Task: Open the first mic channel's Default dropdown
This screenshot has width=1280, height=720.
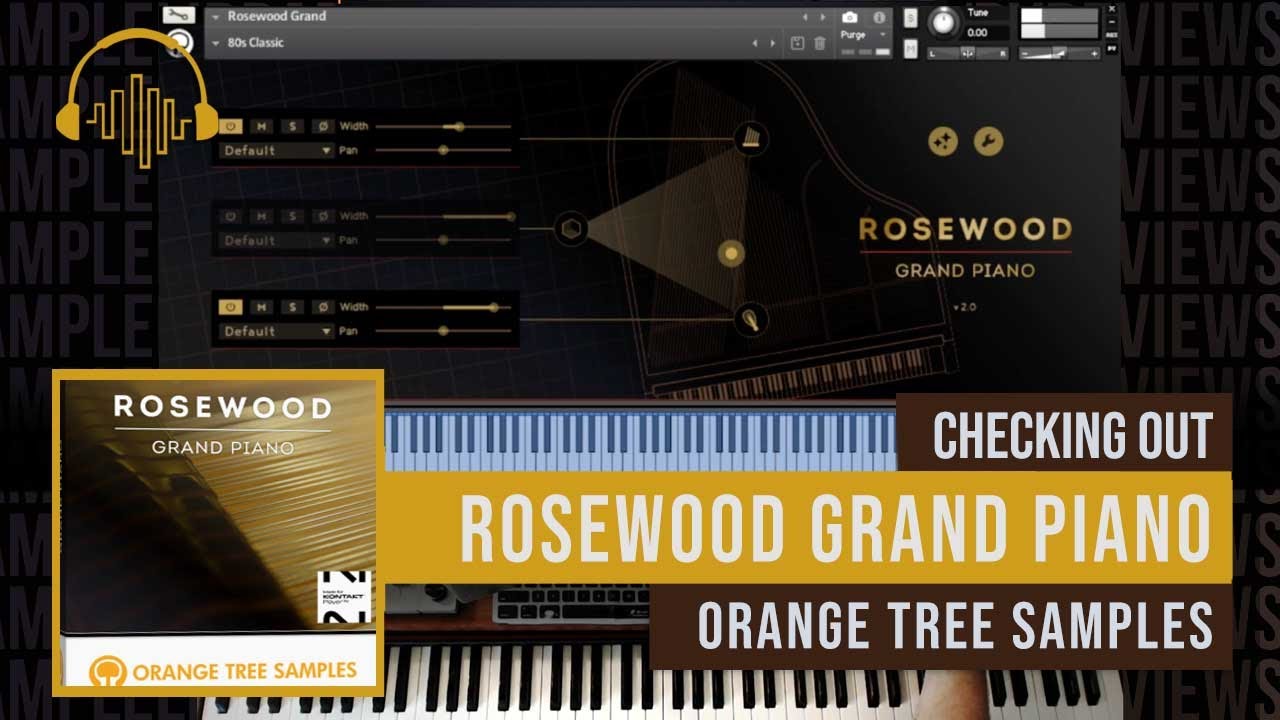Action: pos(277,150)
